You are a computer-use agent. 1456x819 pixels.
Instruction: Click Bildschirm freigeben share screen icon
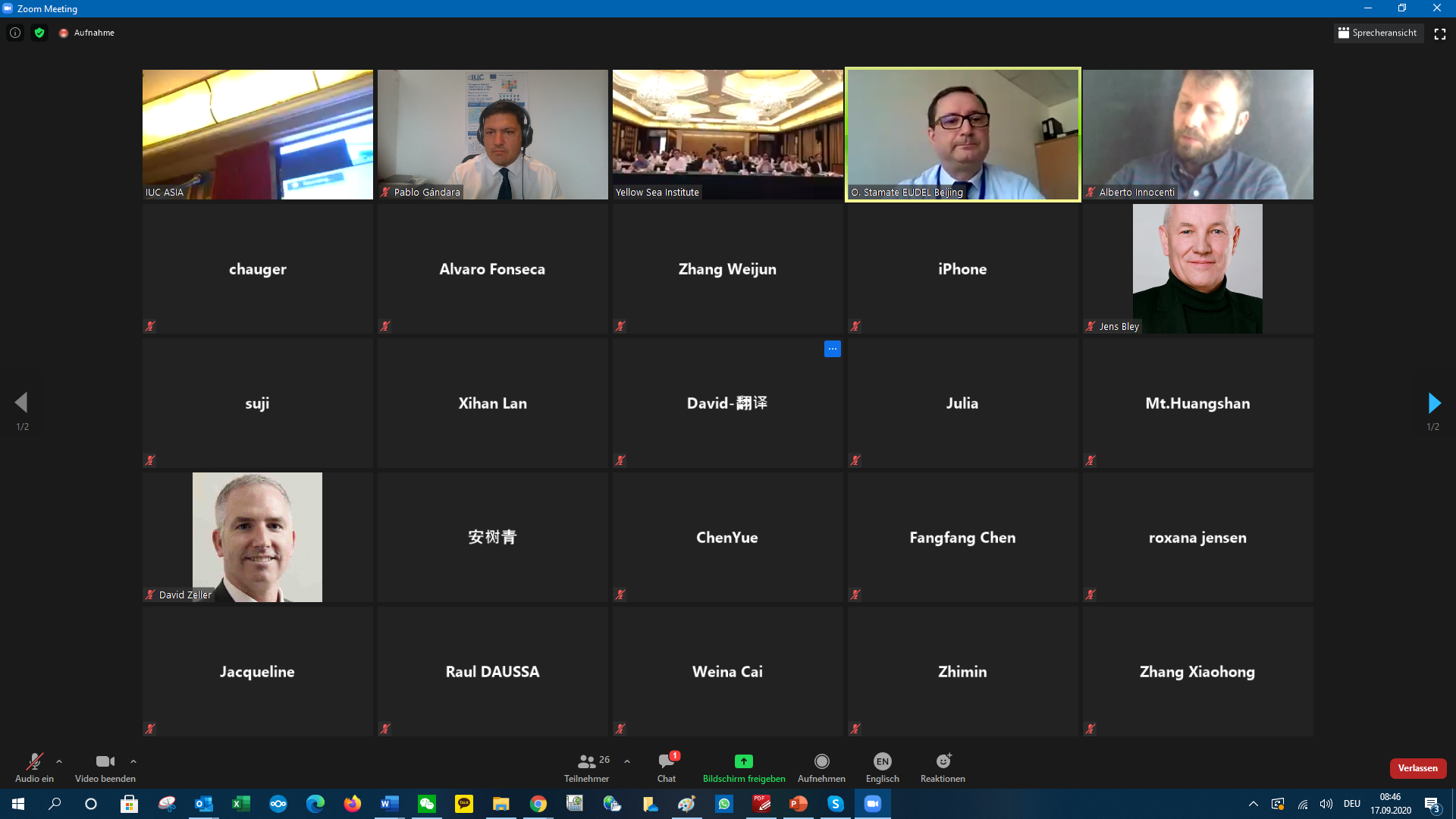[743, 761]
